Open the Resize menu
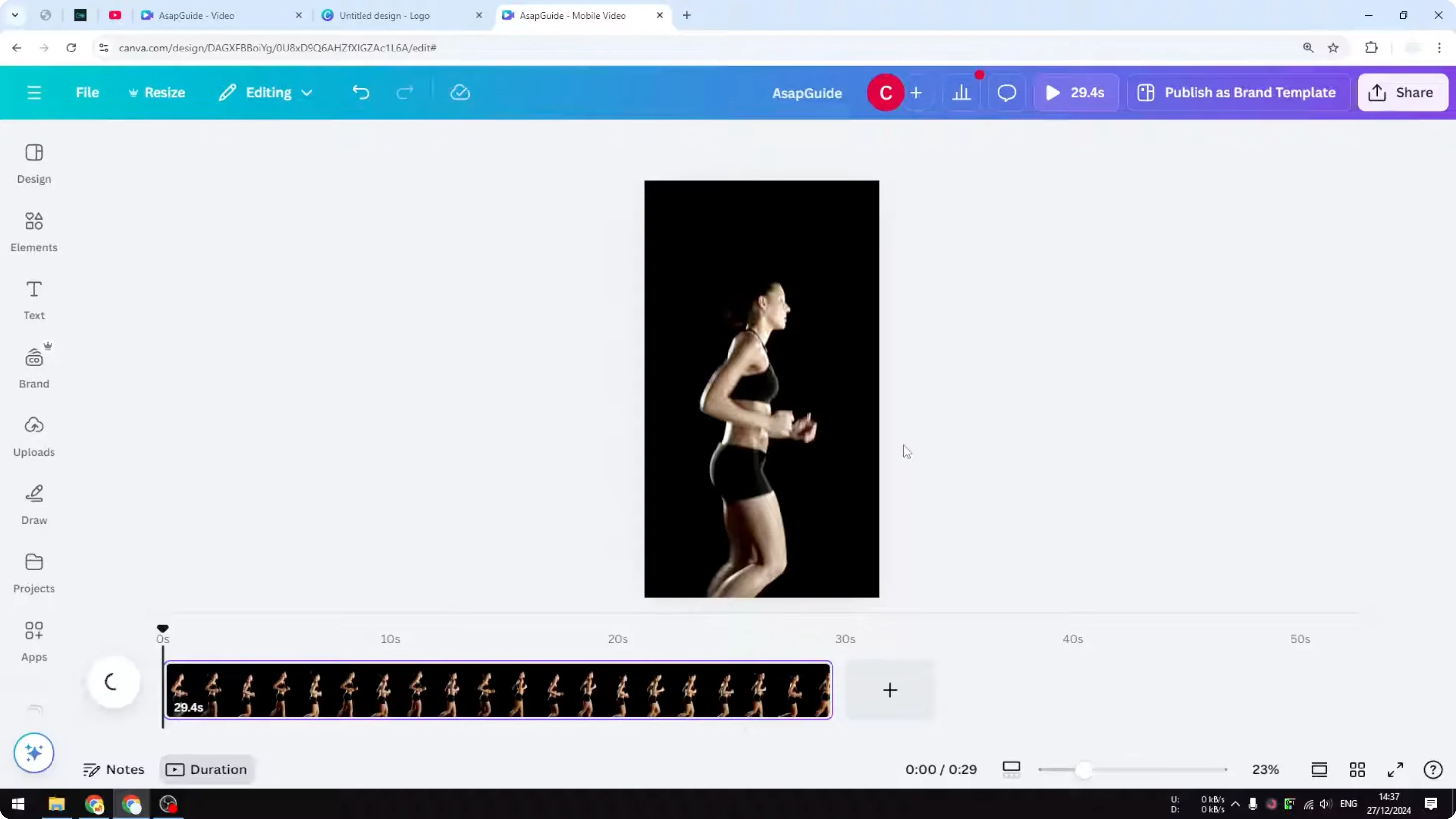The height and width of the screenshot is (819, 1456). [x=157, y=92]
